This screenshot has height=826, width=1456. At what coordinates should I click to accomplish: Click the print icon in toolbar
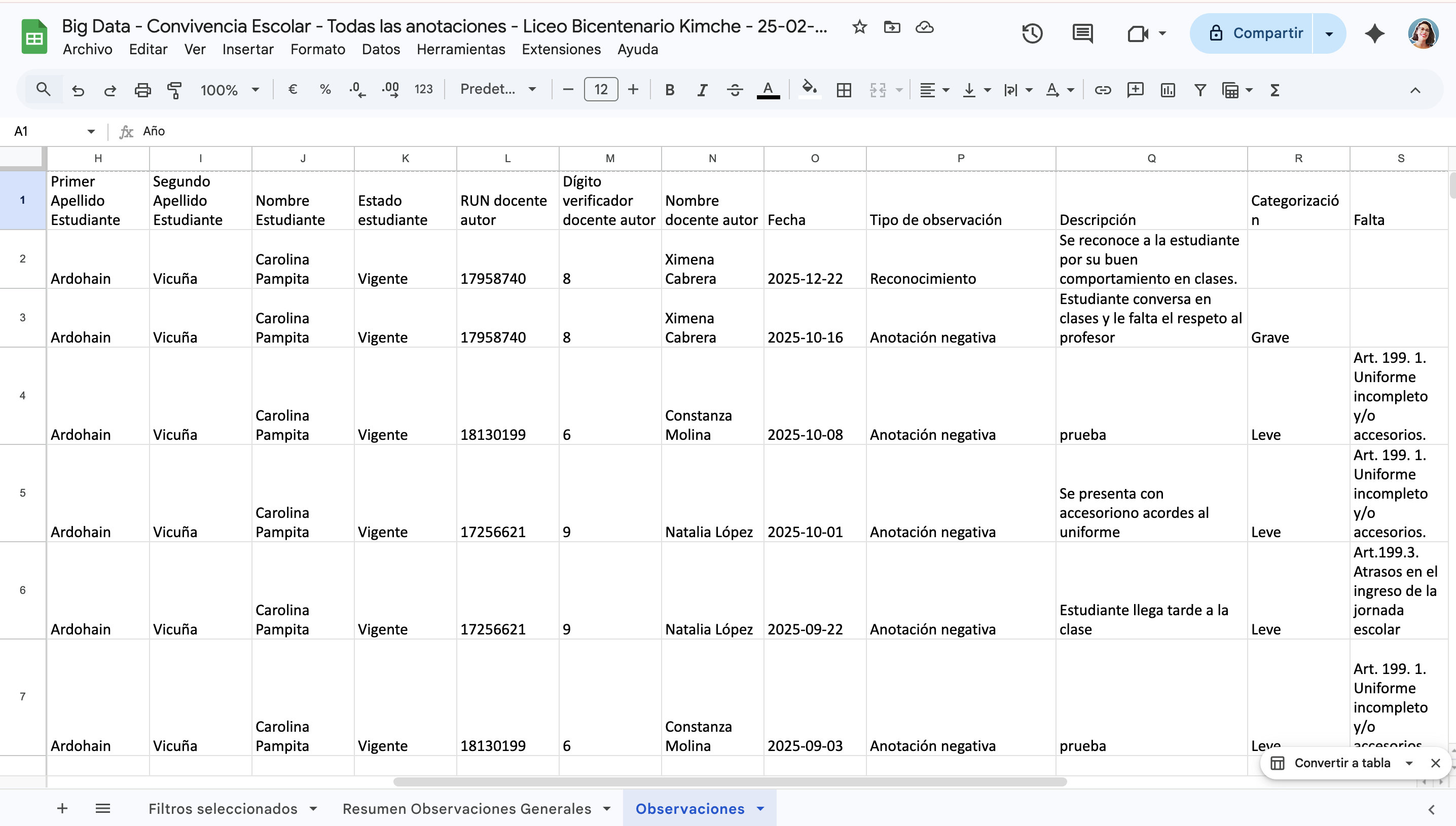click(x=142, y=90)
